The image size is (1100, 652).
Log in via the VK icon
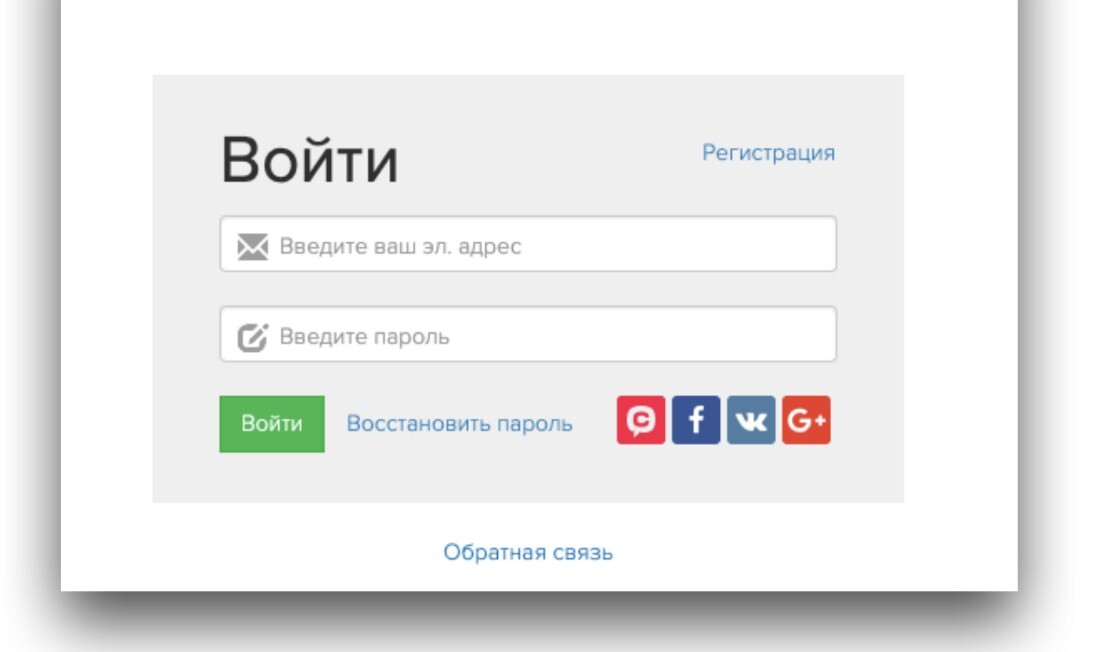click(750, 421)
